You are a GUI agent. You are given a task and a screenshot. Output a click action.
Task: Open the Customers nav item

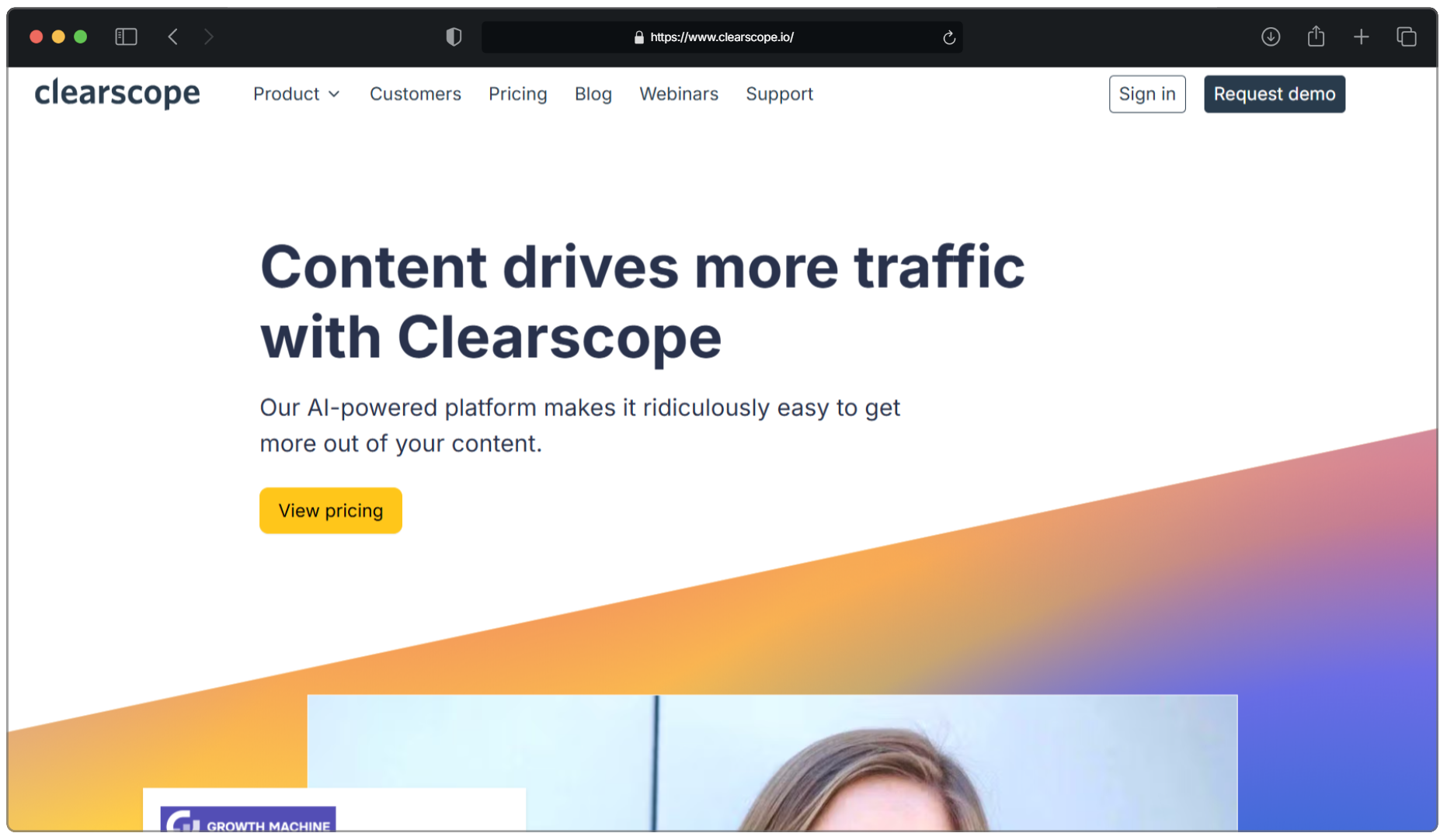coord(415,94)
